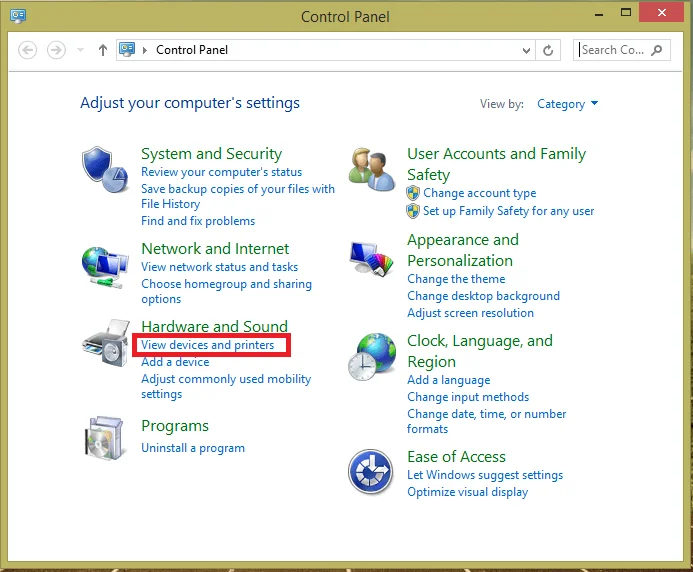Open Clock, Language, and Region category
This screenshot has width=693, height=572.
(x=480, y=351)
